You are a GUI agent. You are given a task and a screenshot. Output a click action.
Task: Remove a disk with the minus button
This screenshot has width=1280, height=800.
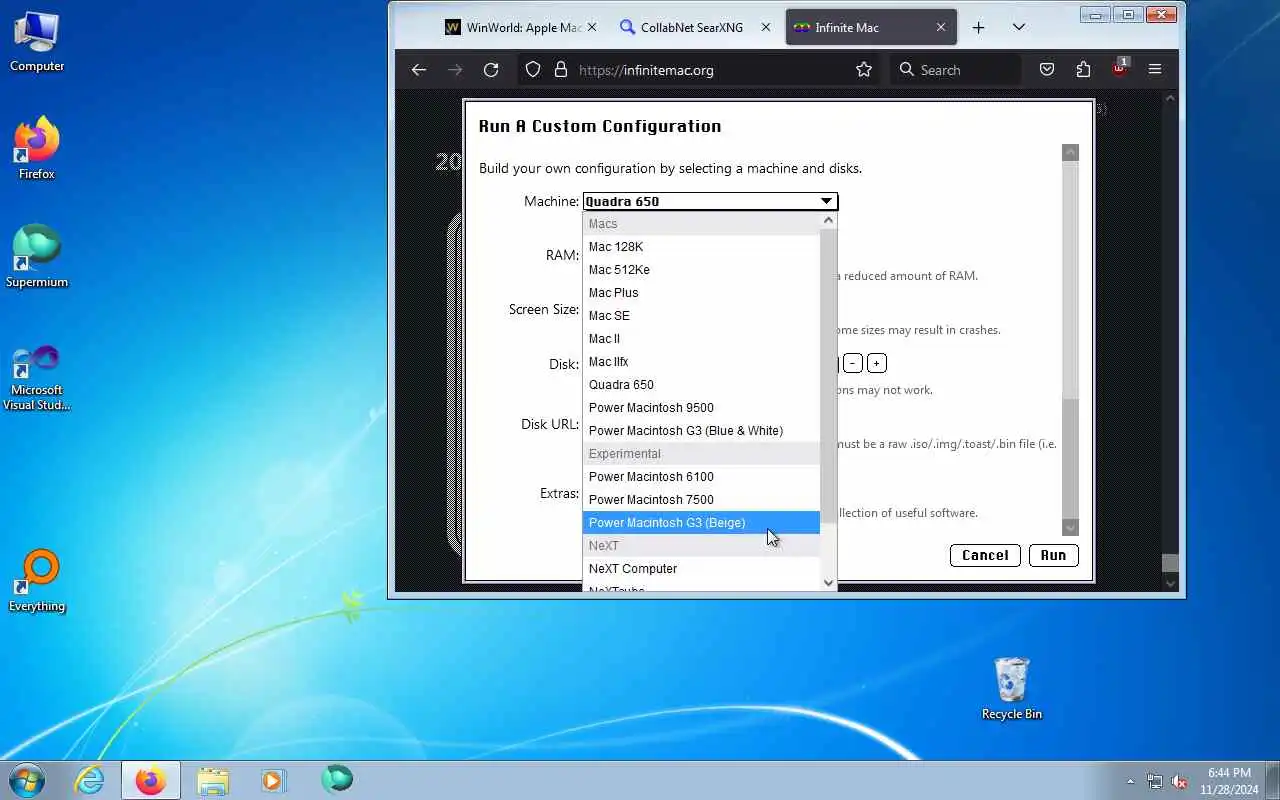pyautogui.click(x=853, y=363)
